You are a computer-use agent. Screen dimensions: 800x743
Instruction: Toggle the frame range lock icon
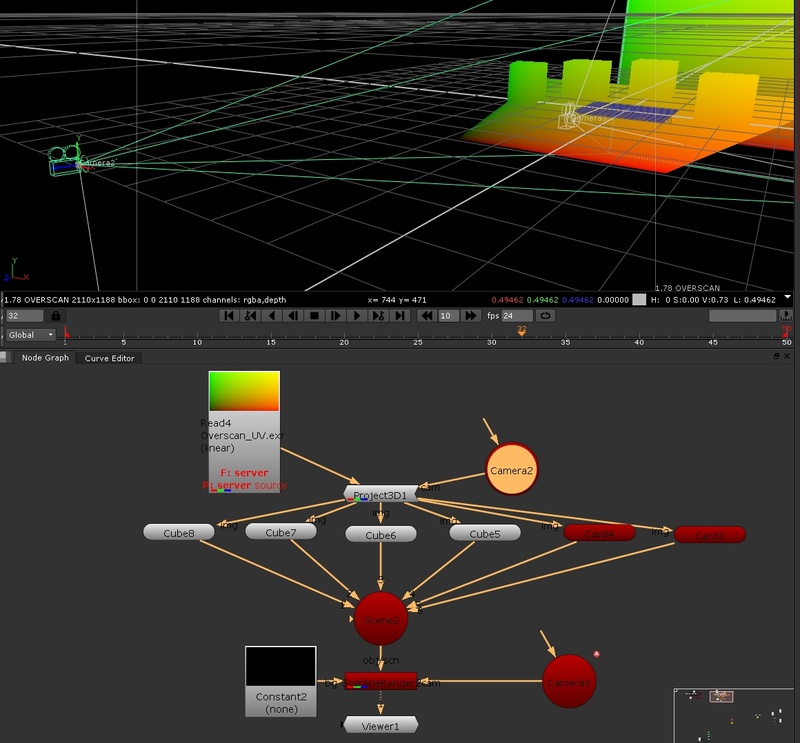pos(56,316)
